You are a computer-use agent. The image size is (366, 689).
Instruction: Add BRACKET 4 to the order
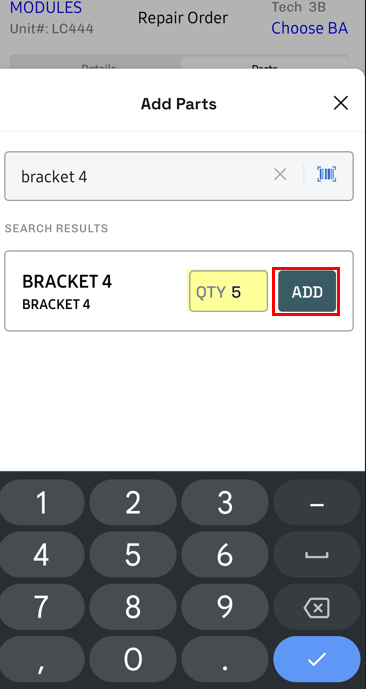pyautogui.click(x=307, y=291)
